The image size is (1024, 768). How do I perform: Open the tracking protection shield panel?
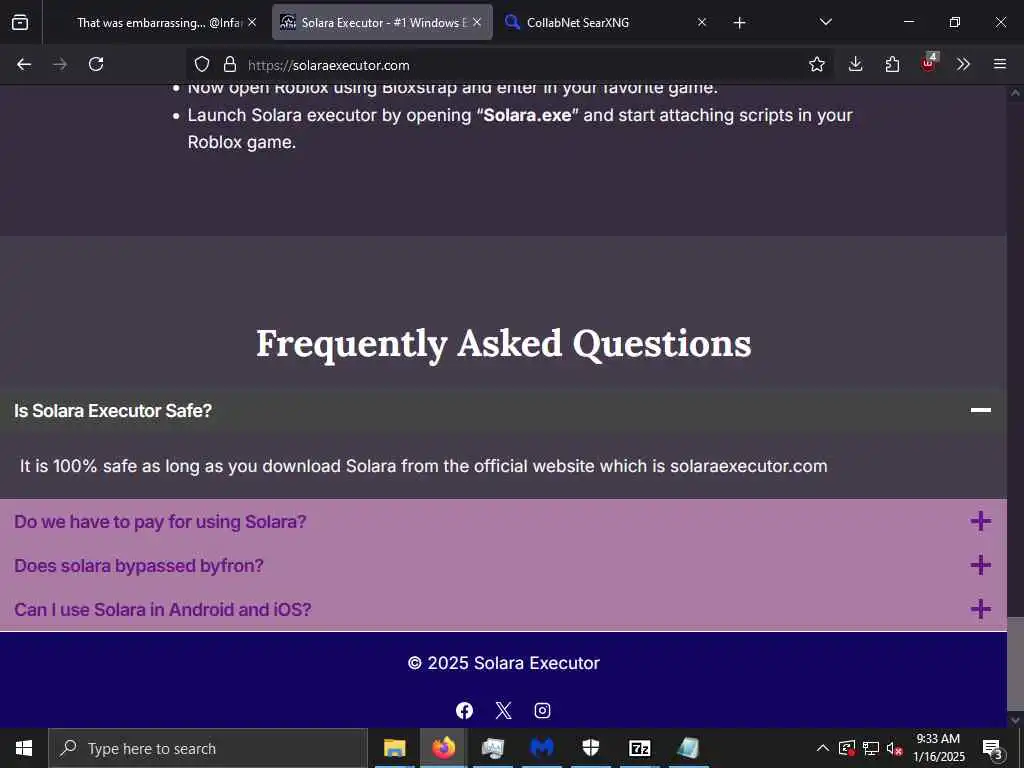(x=202, y=64)
